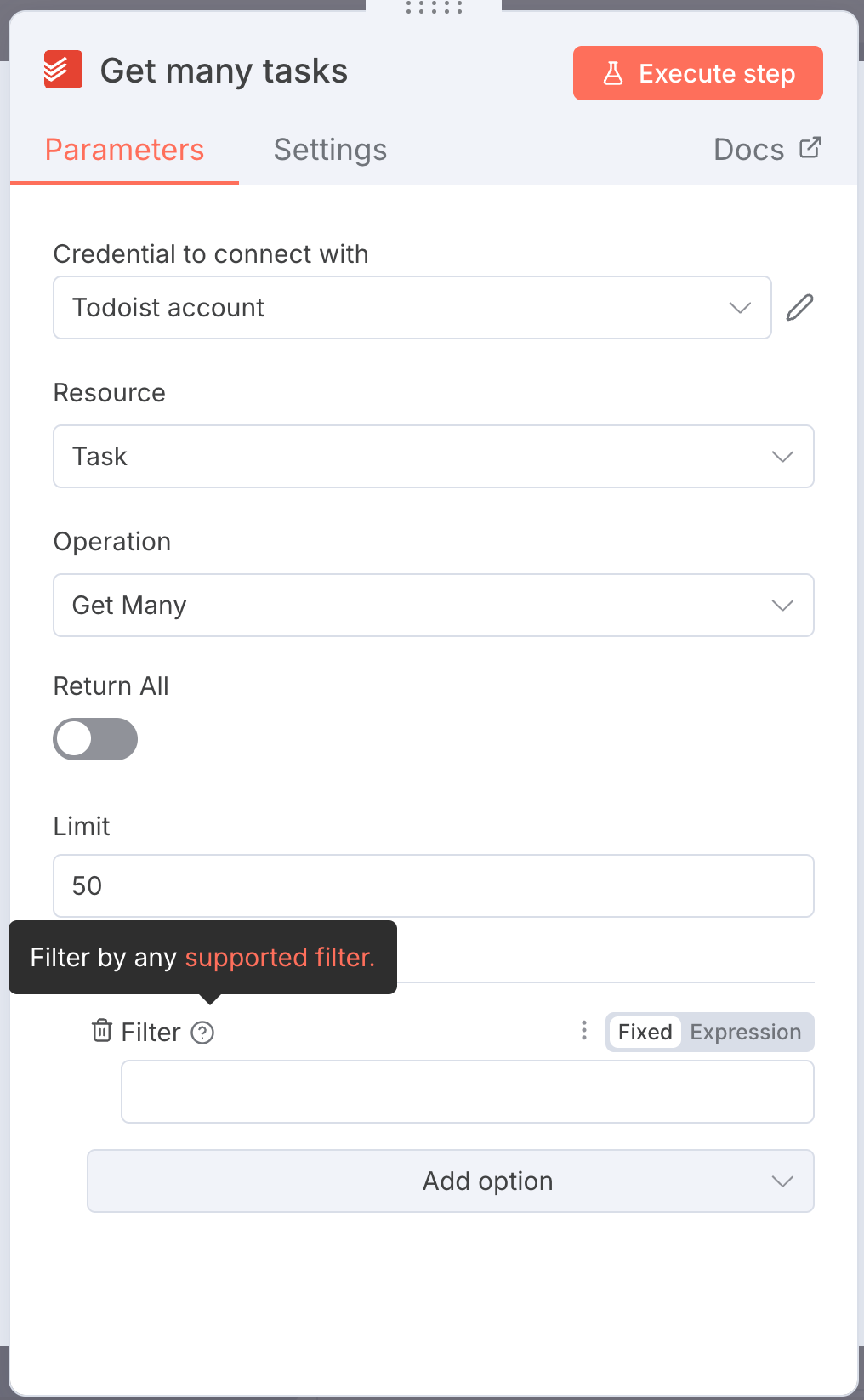This screenshot has width=864, height=1400.
Task: Click the Todoist node icon
Action: pyautogui.click(x=63, y=70)
